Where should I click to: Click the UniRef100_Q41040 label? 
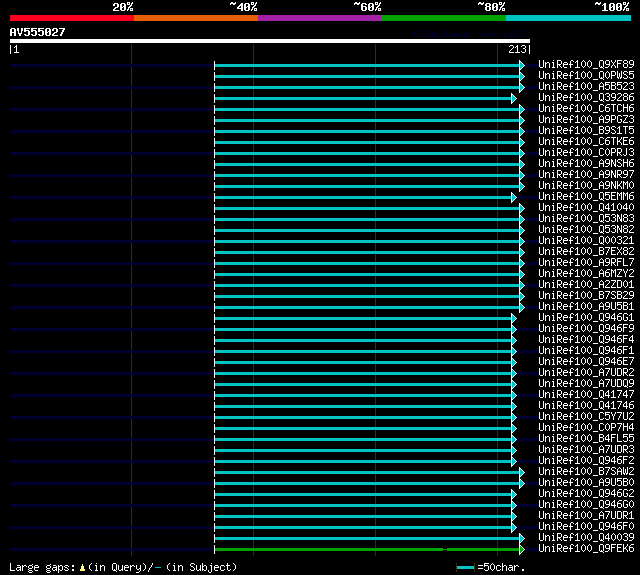[586, 208]
